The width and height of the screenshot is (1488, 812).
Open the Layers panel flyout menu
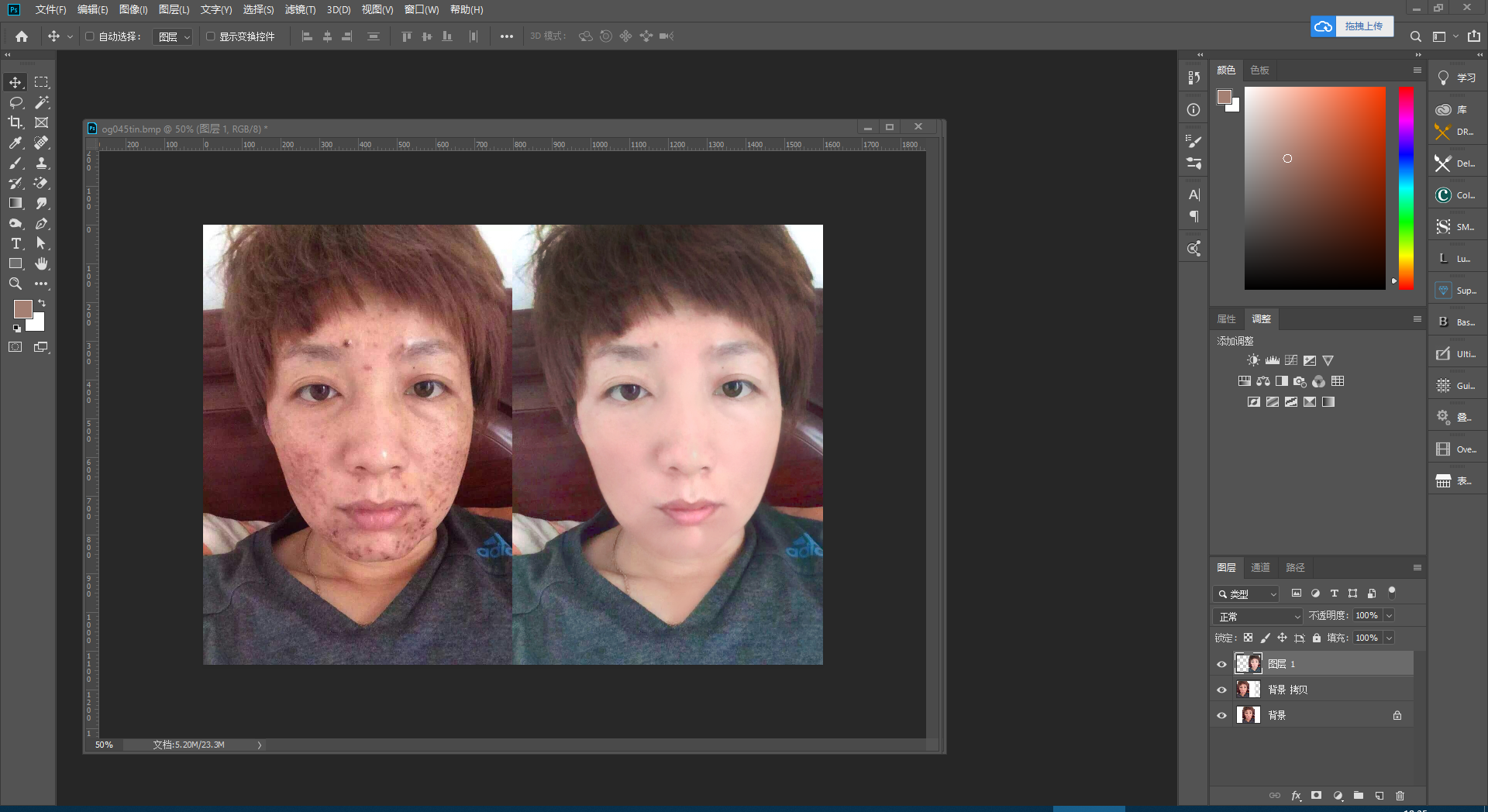(x=1417, y=568)
